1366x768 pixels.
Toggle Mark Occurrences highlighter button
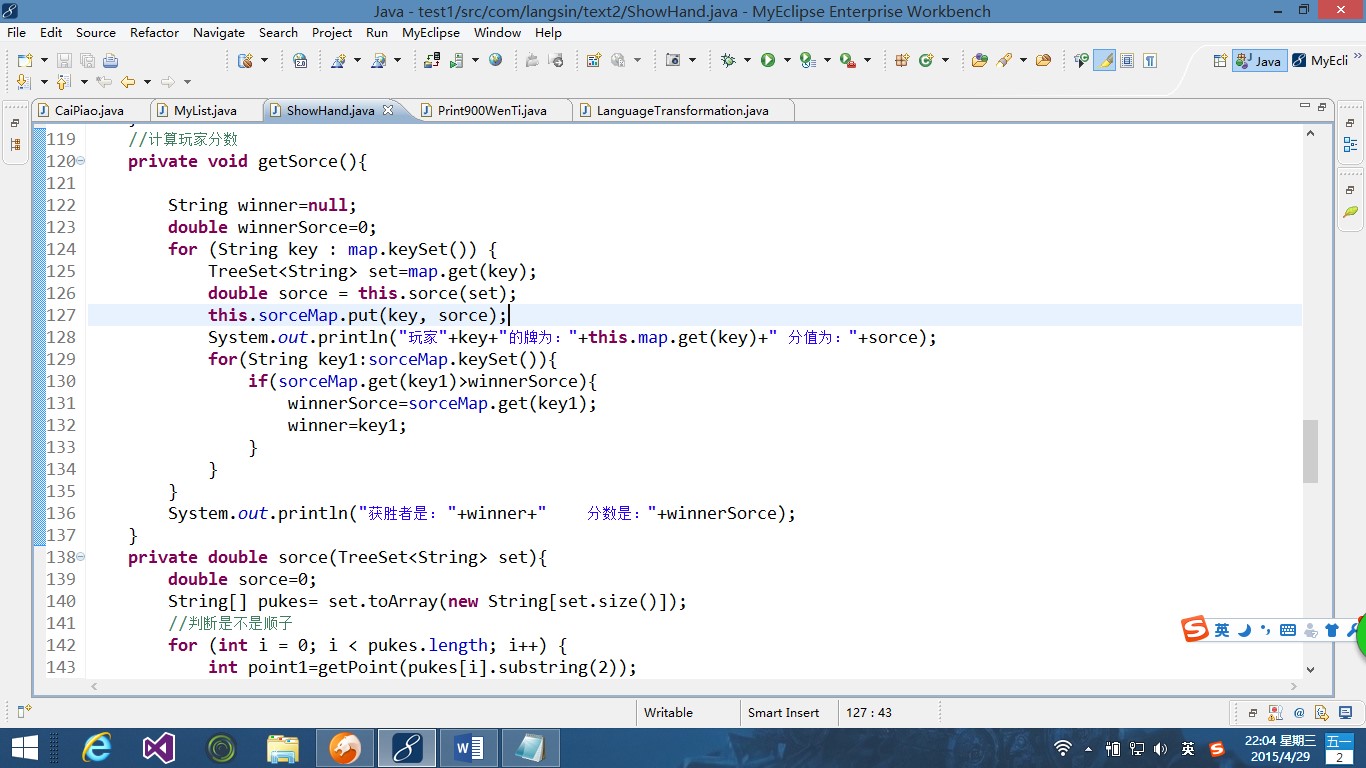click(1104, 60)
